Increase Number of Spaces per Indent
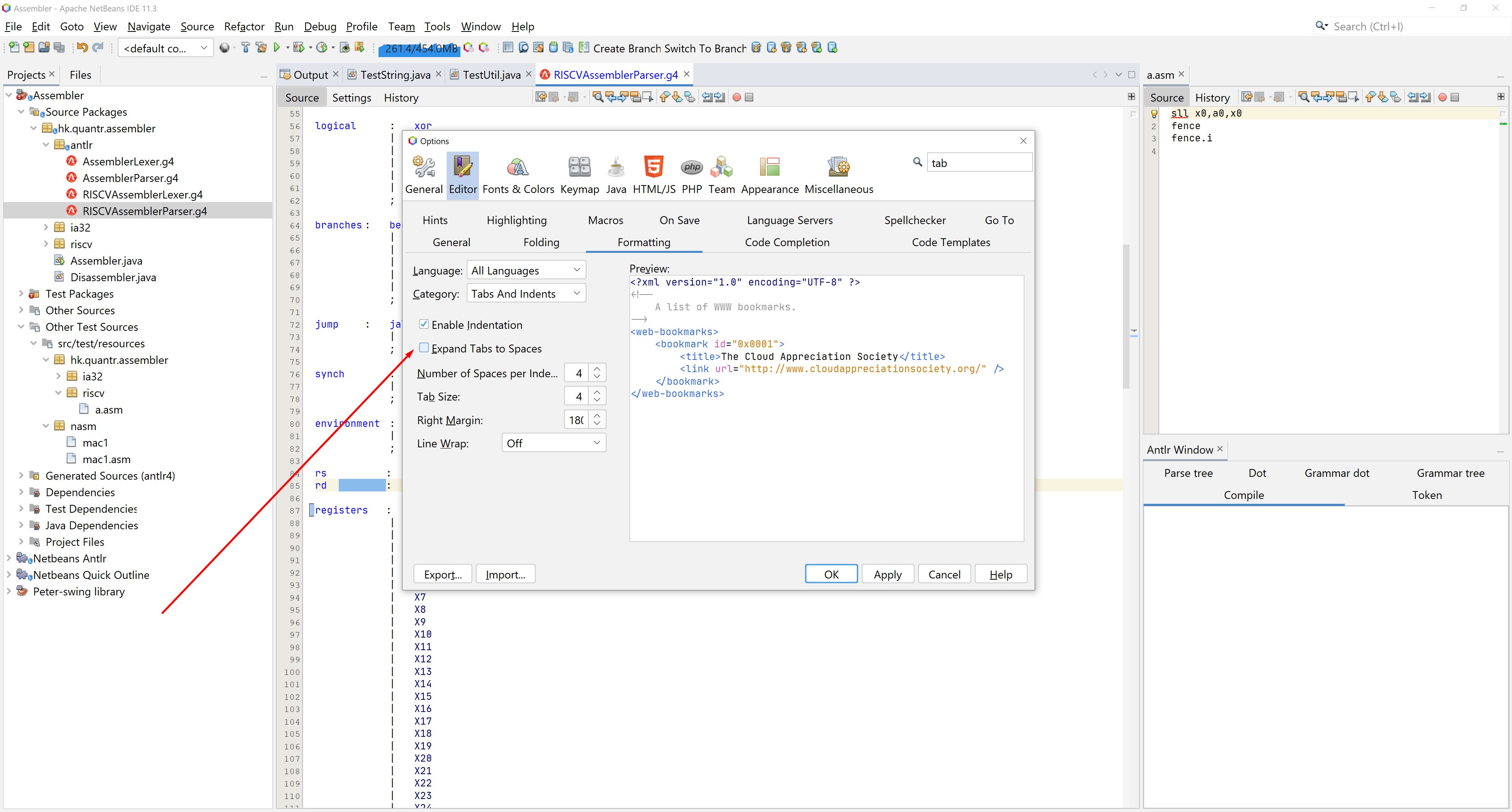The image size is (1512, 812). point(597,369)
